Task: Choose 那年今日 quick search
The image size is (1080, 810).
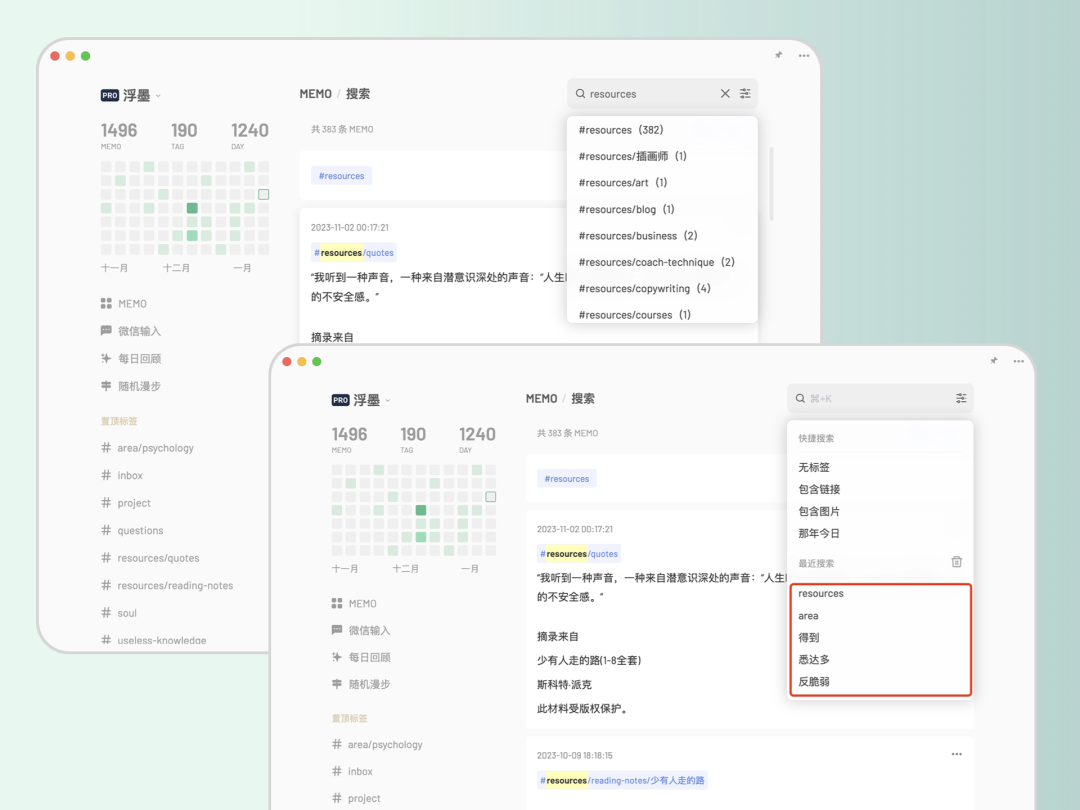Action: [x=819, y=533]
